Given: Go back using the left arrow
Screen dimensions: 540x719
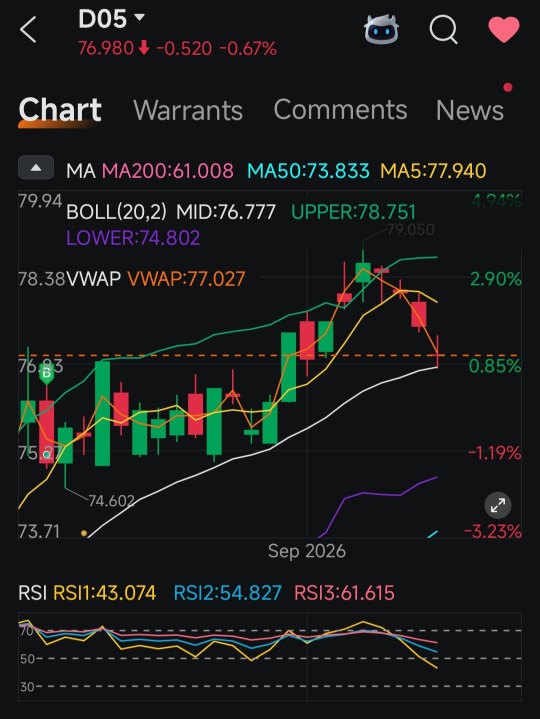Looking at the screenshot, I should pos(28,30).
